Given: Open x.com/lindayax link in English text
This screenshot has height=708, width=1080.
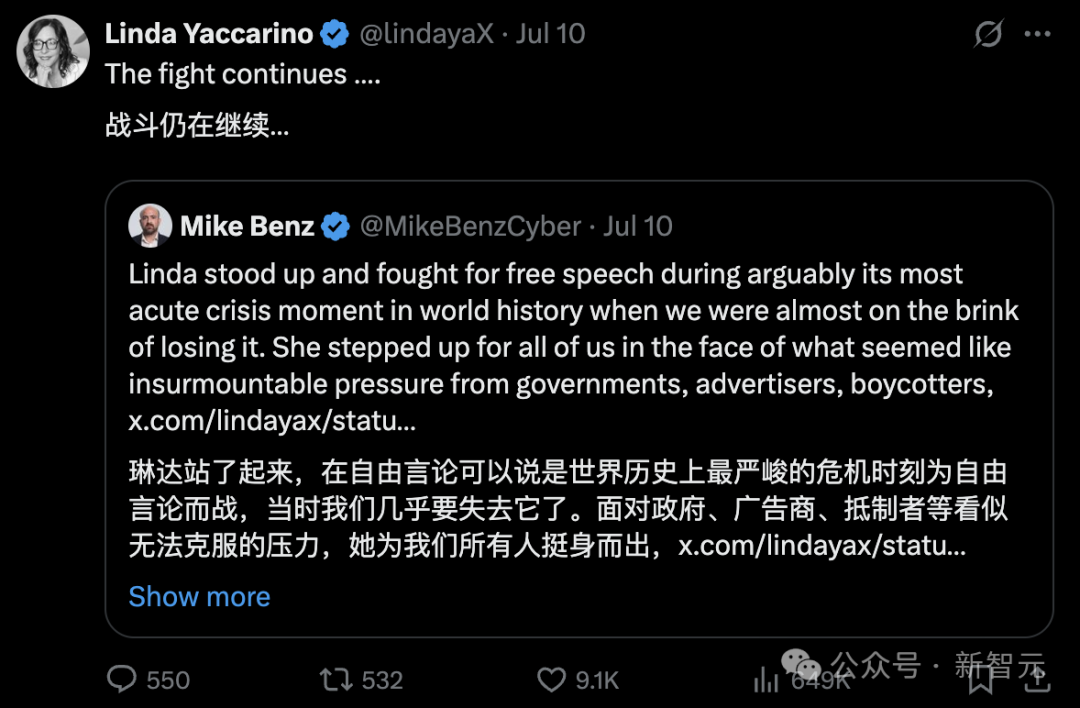Looking at the screenshot, I should 272,420.
